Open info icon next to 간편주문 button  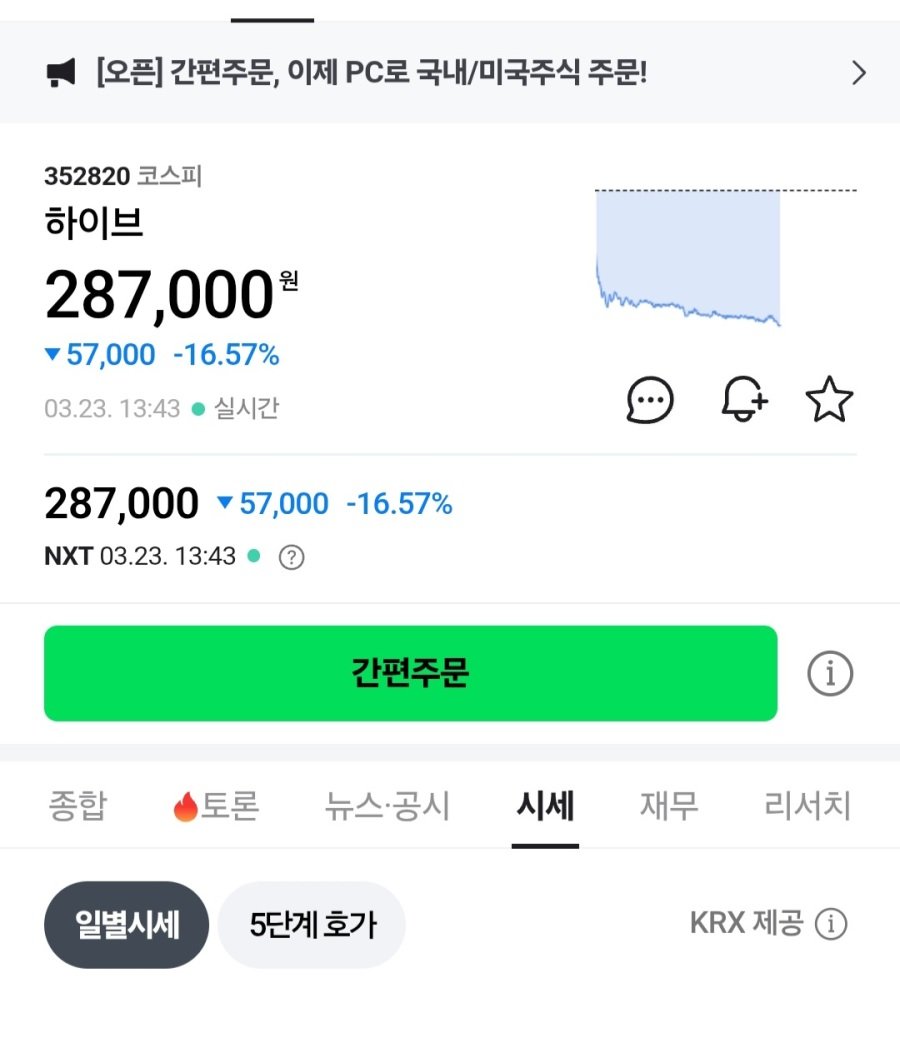(x=830, y=675)
